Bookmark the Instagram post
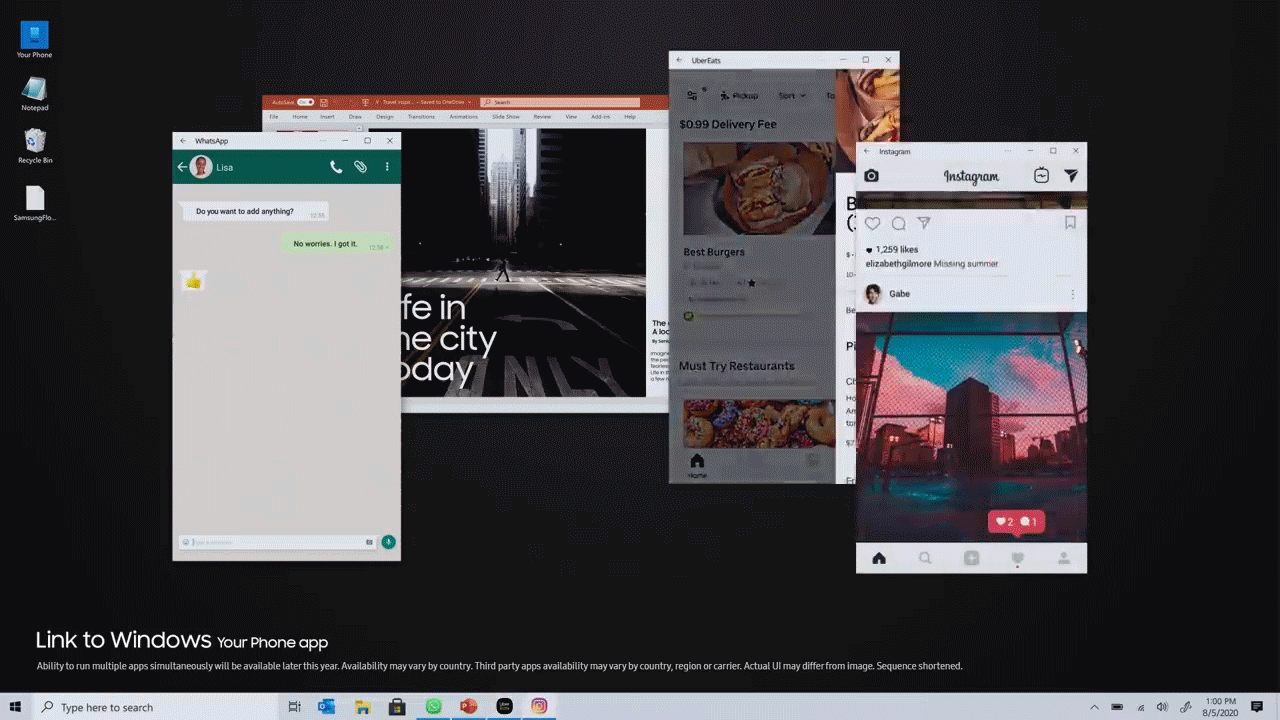 point(1069,223)
